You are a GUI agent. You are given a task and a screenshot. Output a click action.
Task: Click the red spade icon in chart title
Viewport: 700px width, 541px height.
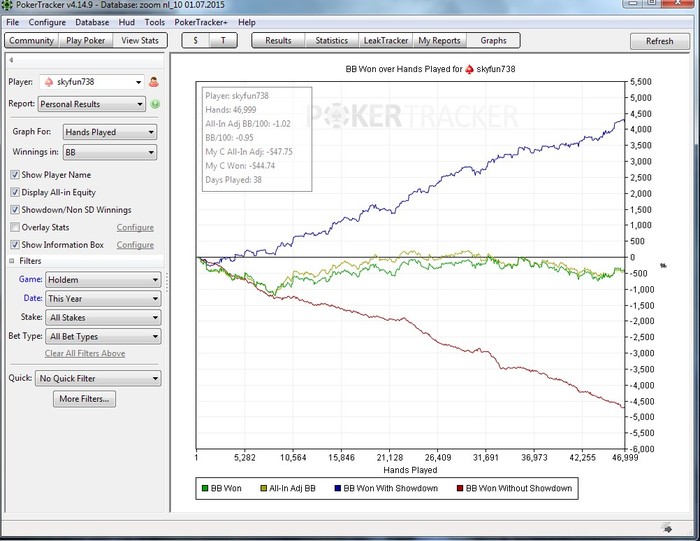[469, 69]
